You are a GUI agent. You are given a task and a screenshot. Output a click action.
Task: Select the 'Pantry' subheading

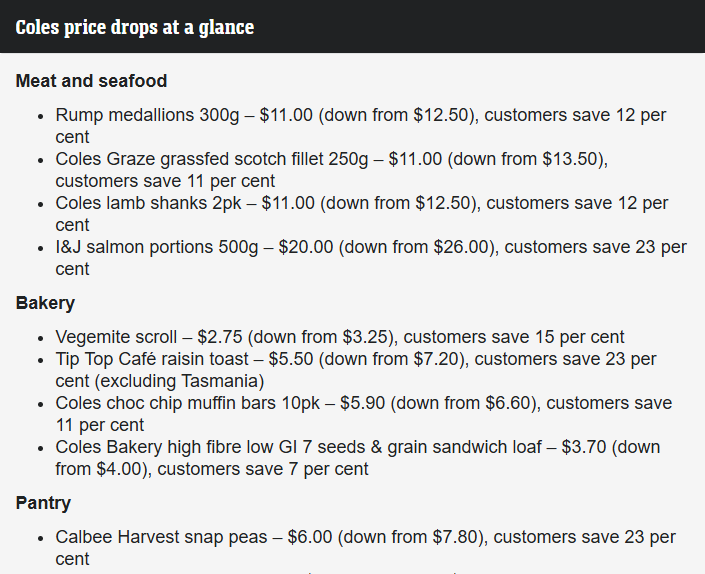click(x=43, y=503)
